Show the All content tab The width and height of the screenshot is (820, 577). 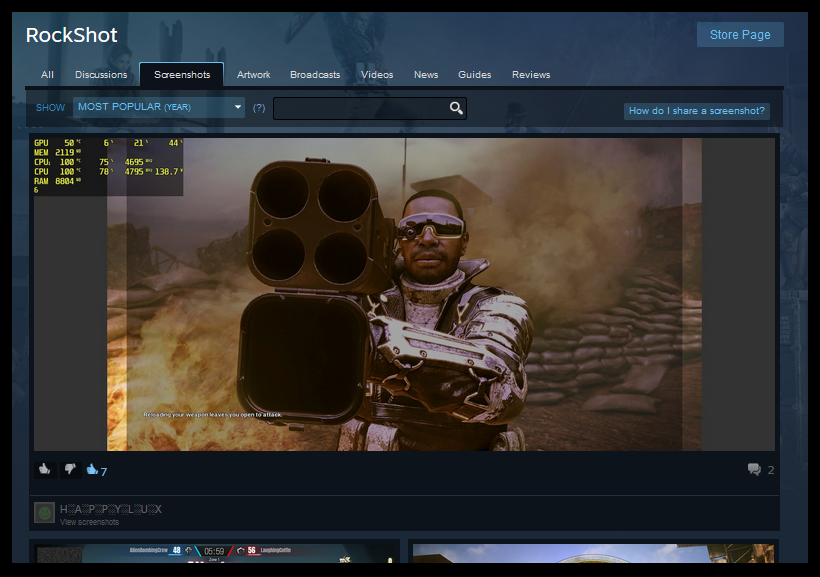tap(47, 75)
